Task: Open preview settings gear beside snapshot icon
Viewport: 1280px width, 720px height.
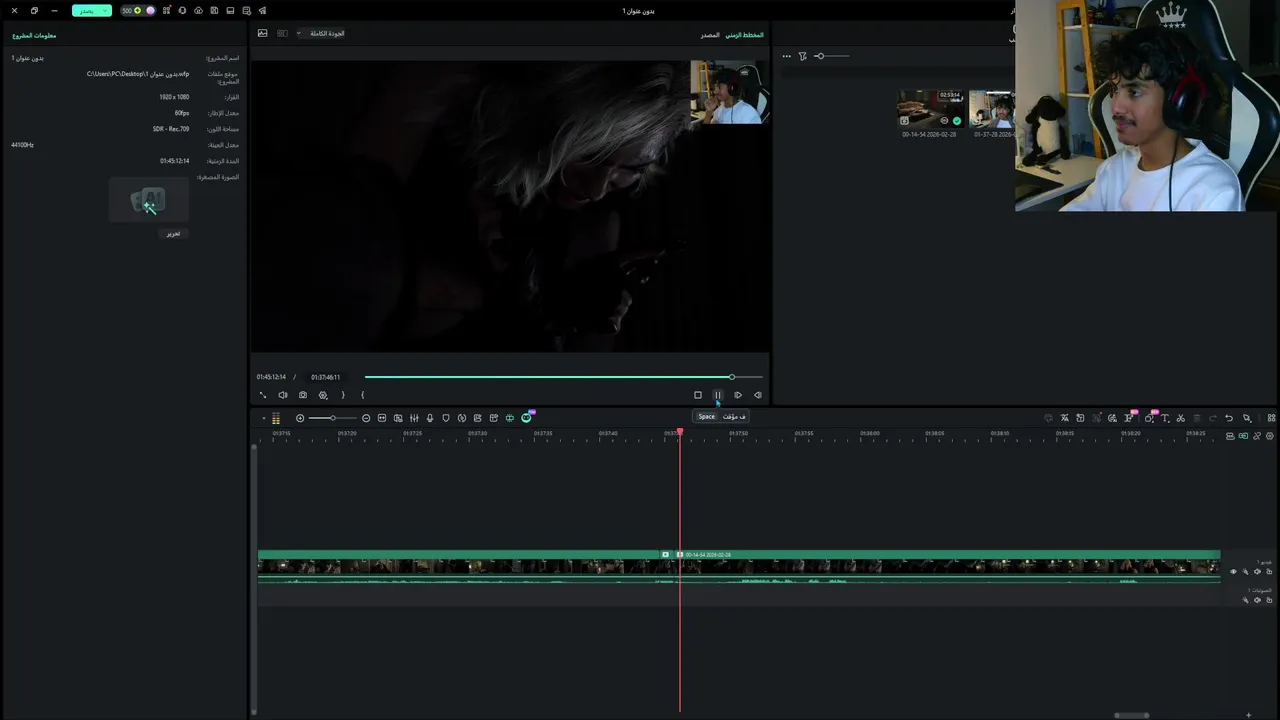Action: pos(323,395)
